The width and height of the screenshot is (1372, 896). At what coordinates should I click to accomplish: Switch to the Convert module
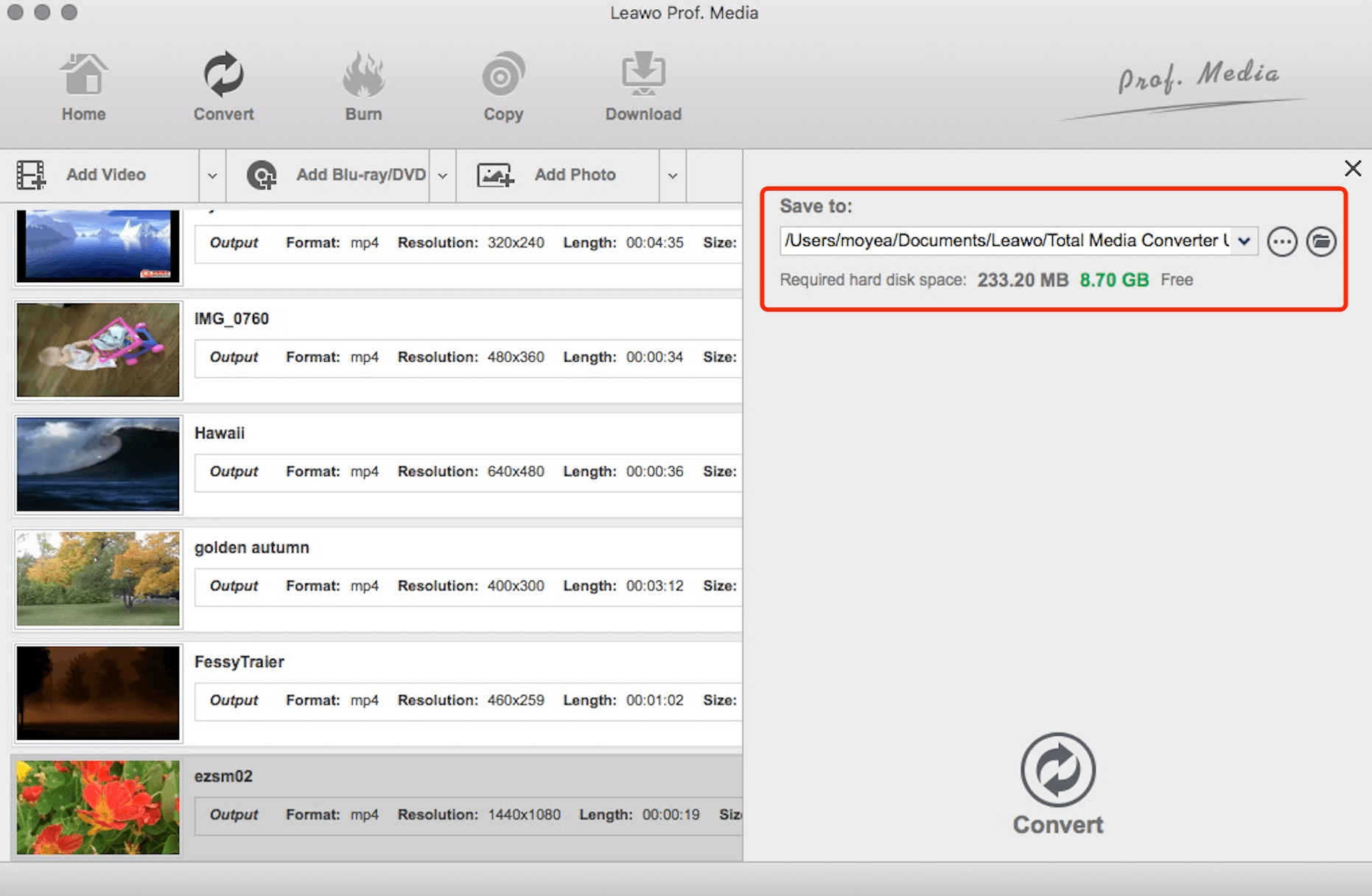coord(223,86)
